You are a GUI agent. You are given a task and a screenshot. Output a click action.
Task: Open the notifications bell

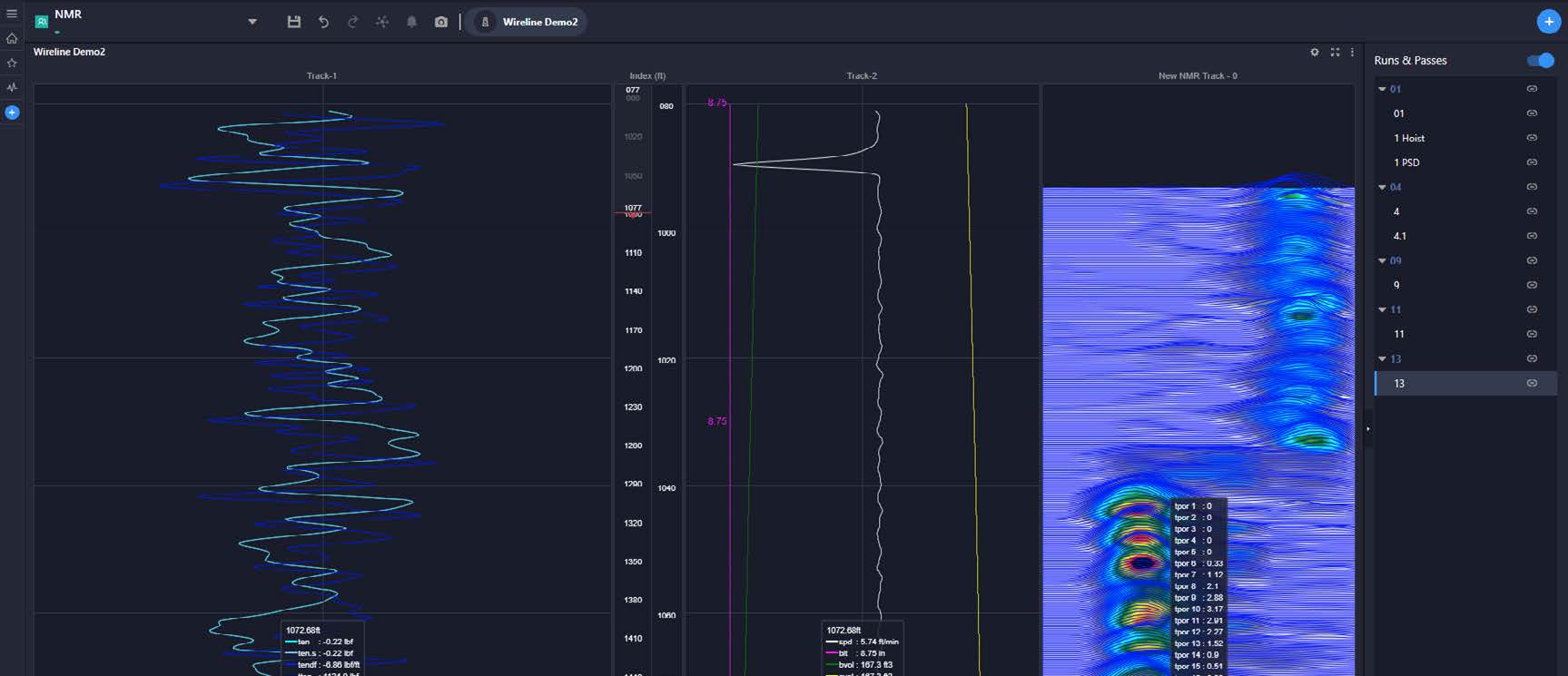[411, 22]
